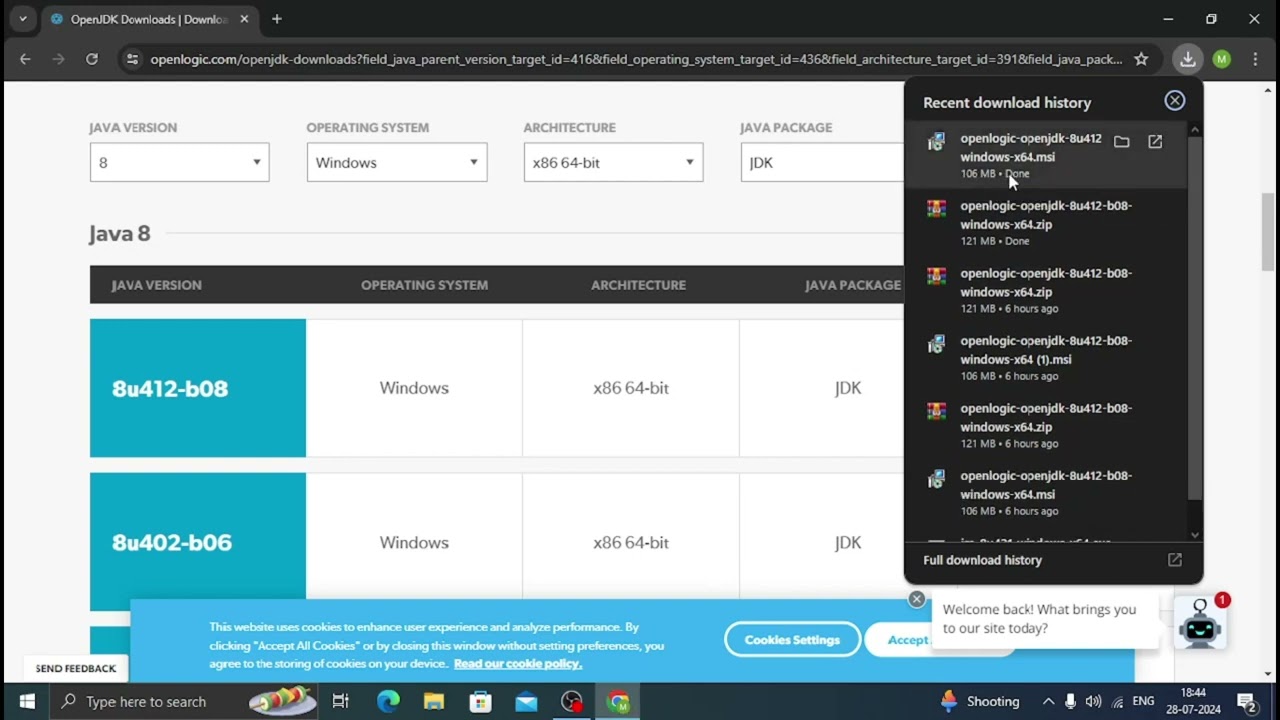The width and height of the screenshot is (1280, 720).
Task: Switch to Chrome taskbar icon
Action: pos(618,701)
